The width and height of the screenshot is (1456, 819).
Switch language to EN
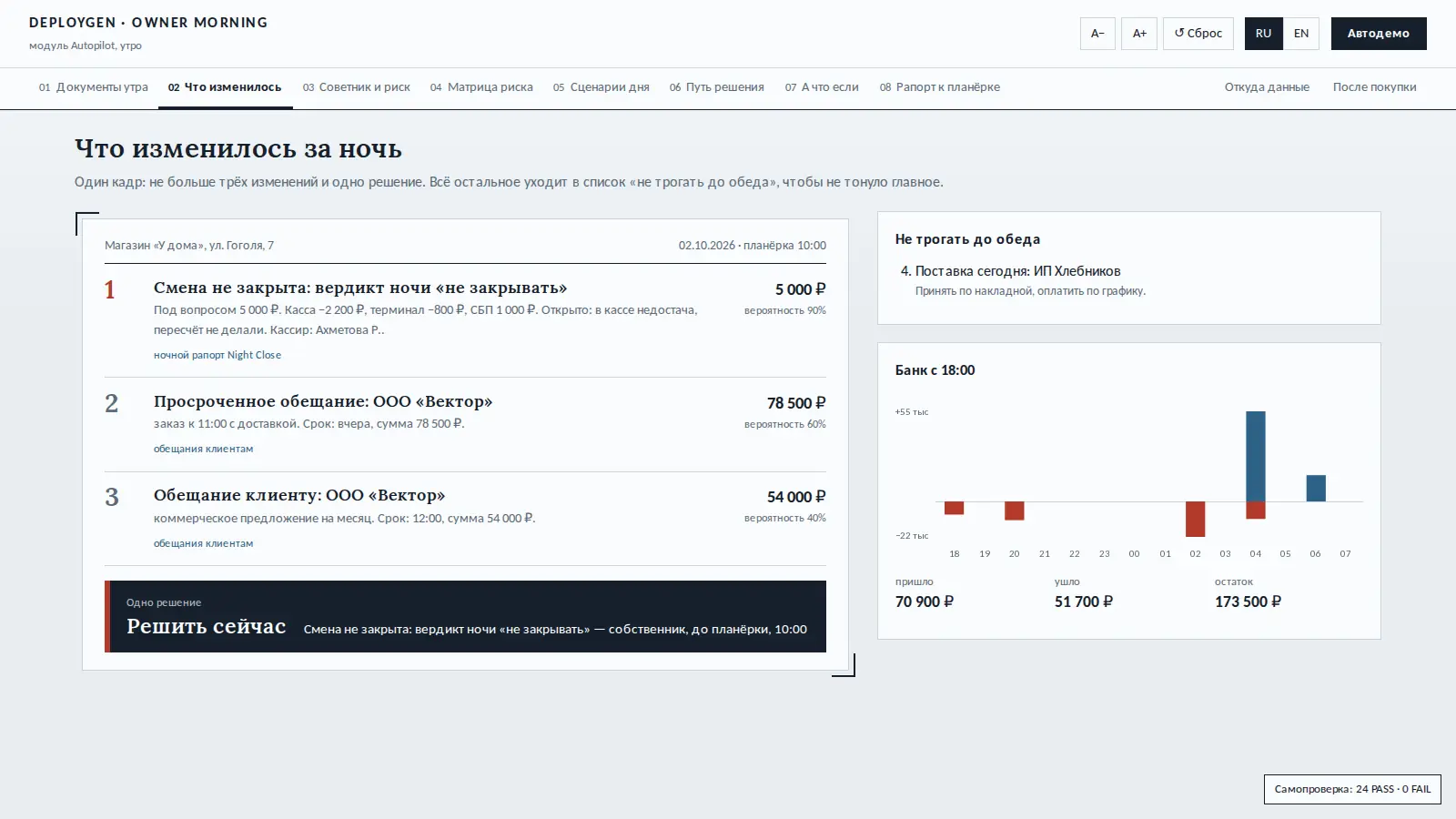click(1301, 34)
